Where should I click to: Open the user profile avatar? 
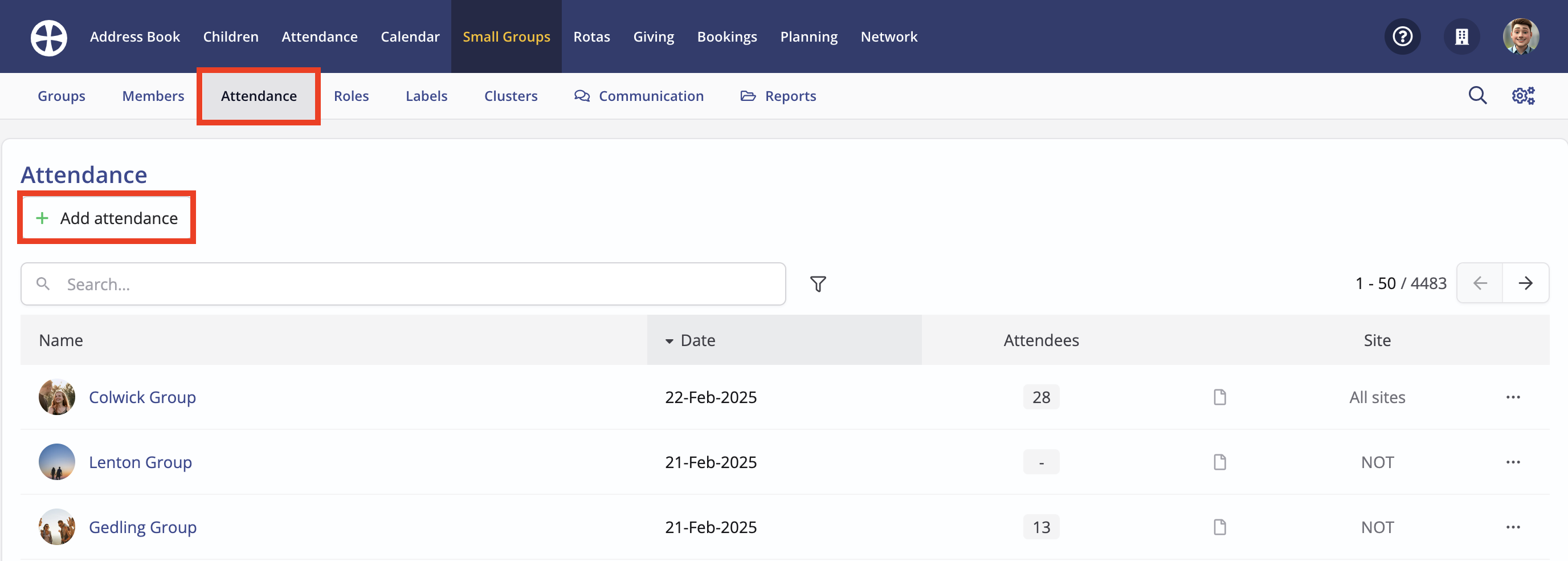coord(1520,37)
